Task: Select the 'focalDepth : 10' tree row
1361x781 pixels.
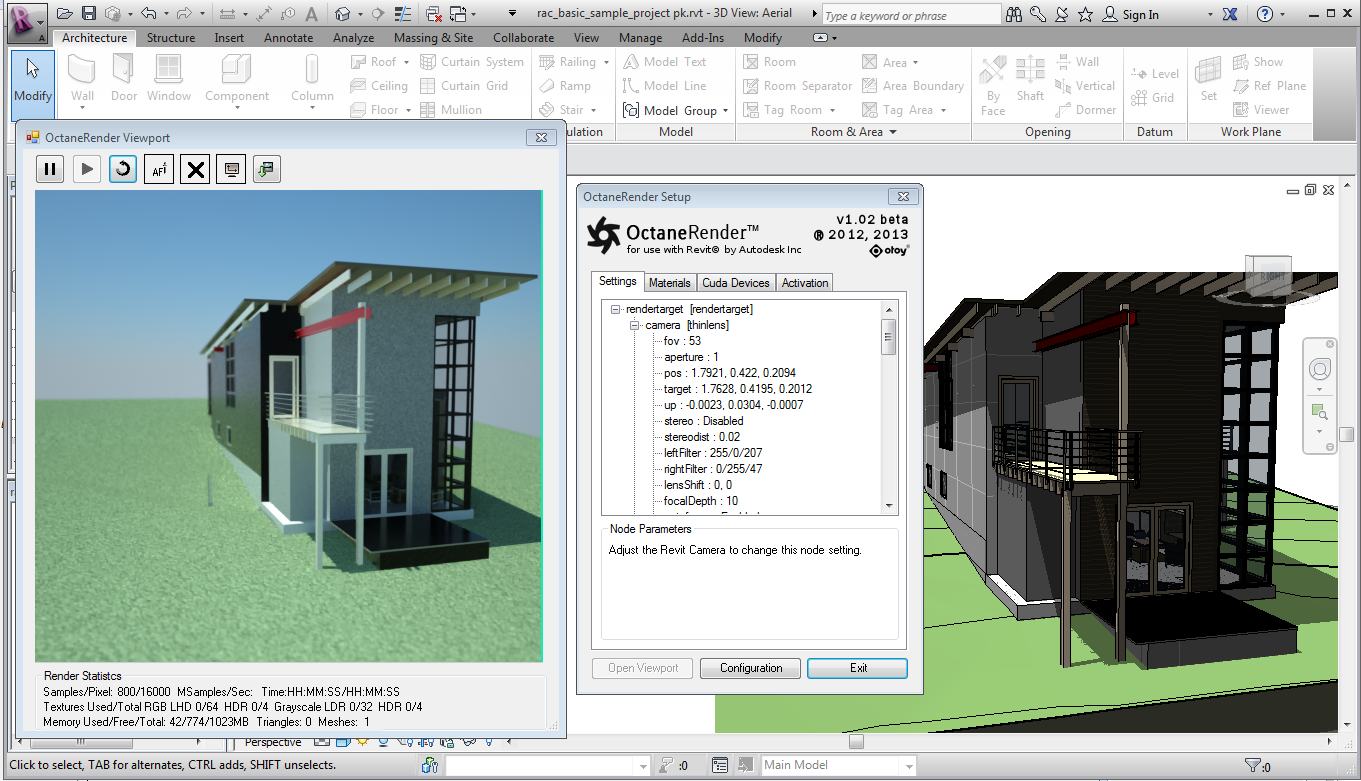Action: (x=701, y=501)
